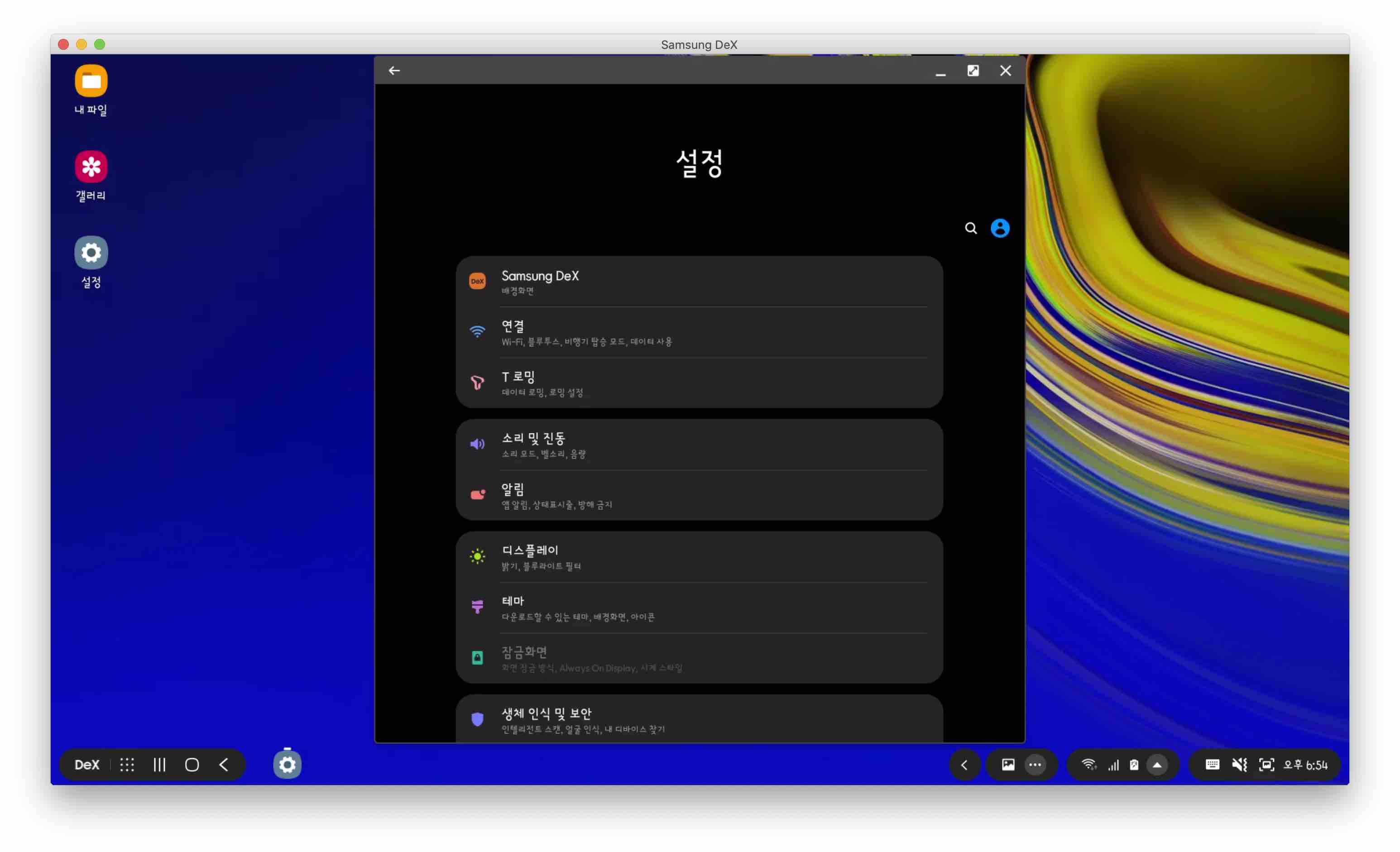Go back using Settings window arrow

pos(394,71)
